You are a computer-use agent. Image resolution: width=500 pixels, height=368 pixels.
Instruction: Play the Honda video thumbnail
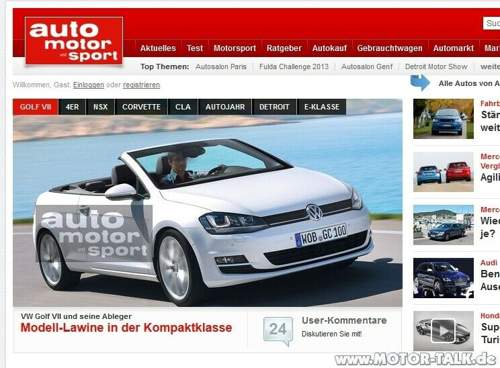[x=443, y=331]
